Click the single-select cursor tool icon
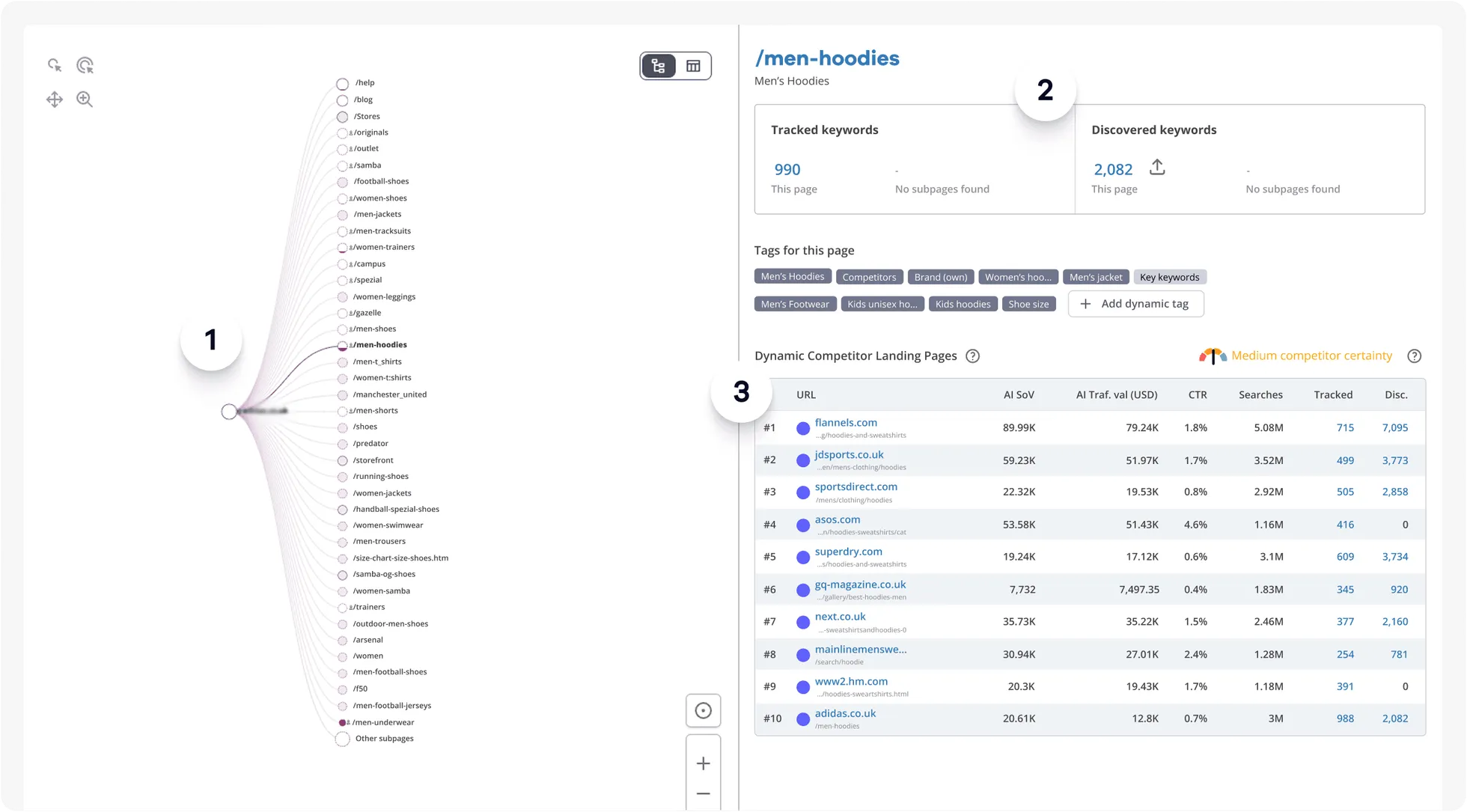The height and width of the screenshot is (812, 1467). tap(55, 65)
